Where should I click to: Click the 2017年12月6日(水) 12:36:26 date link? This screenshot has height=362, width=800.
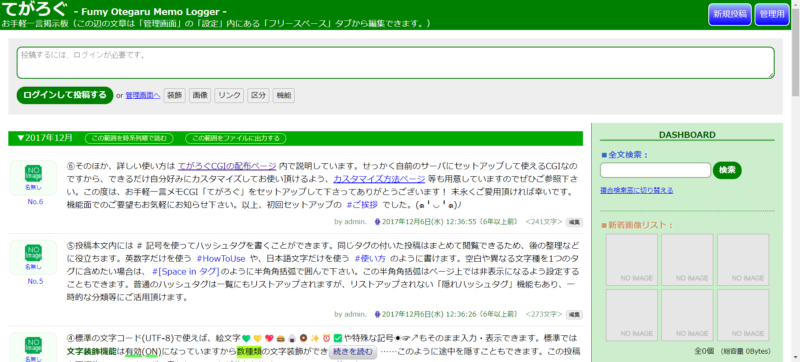pos(429,314)
